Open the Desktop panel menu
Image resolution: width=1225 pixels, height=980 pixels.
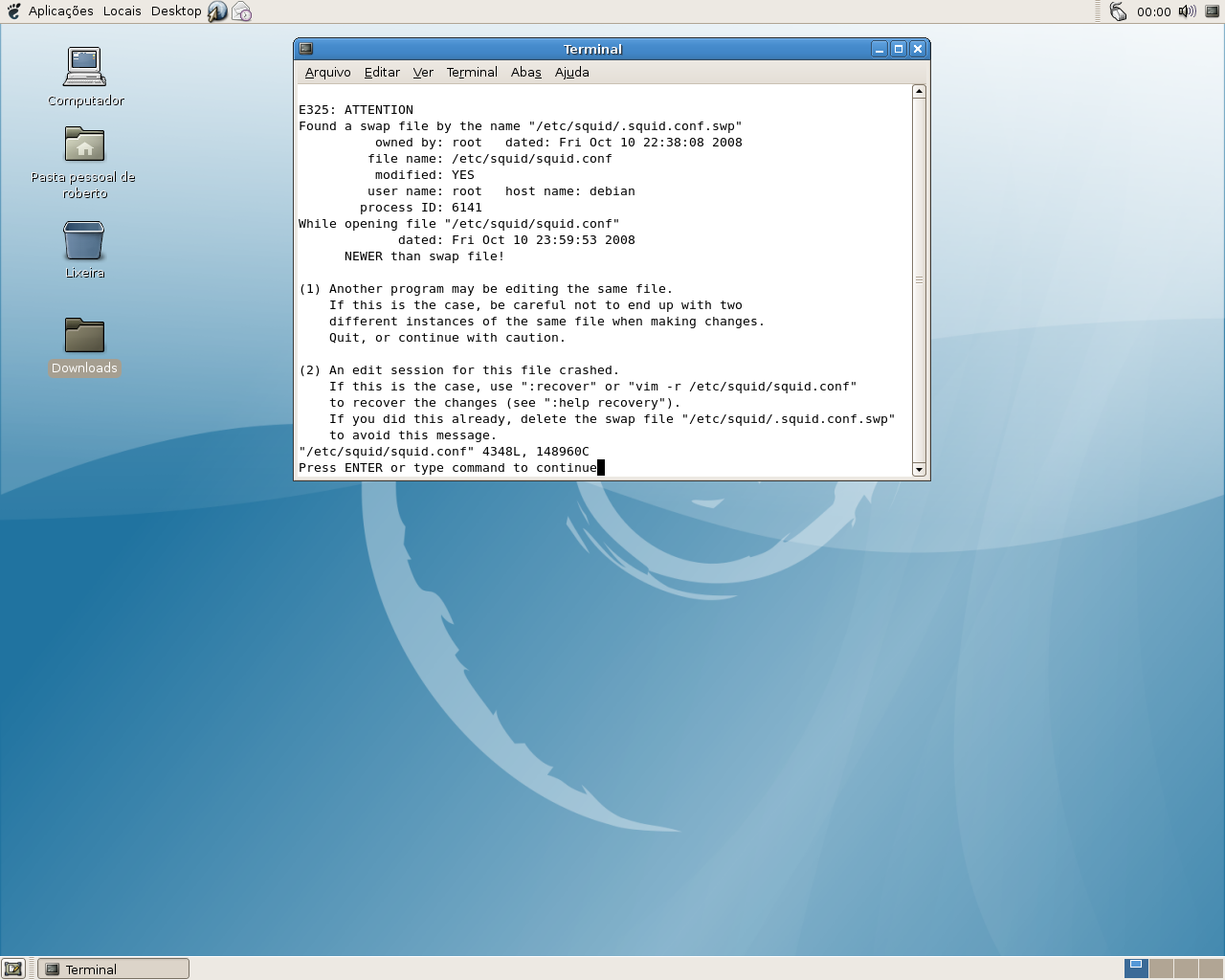click(x=176, y=11)
